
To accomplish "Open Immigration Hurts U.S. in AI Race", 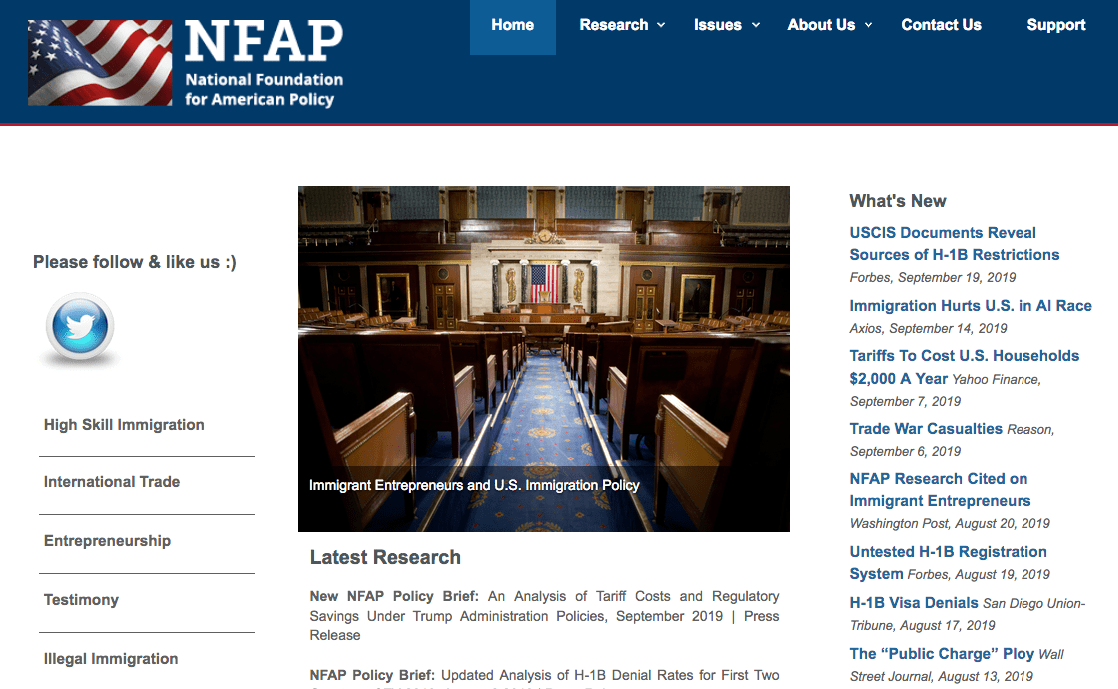I will [x=970, y=306].
